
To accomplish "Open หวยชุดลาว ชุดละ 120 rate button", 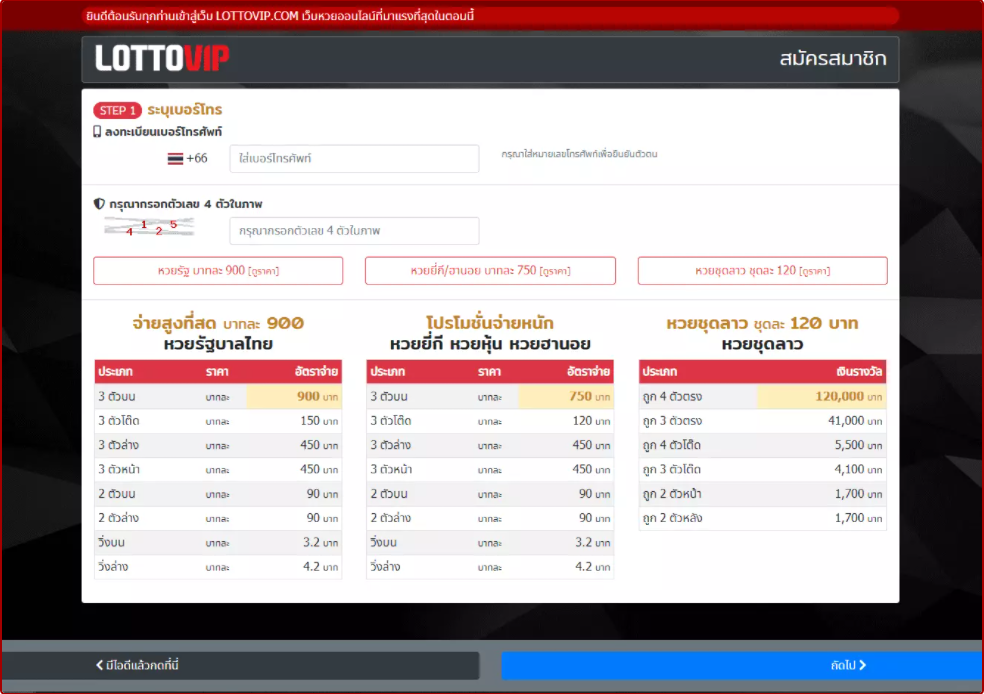I will pyautogui.click(x=762, y=270).
